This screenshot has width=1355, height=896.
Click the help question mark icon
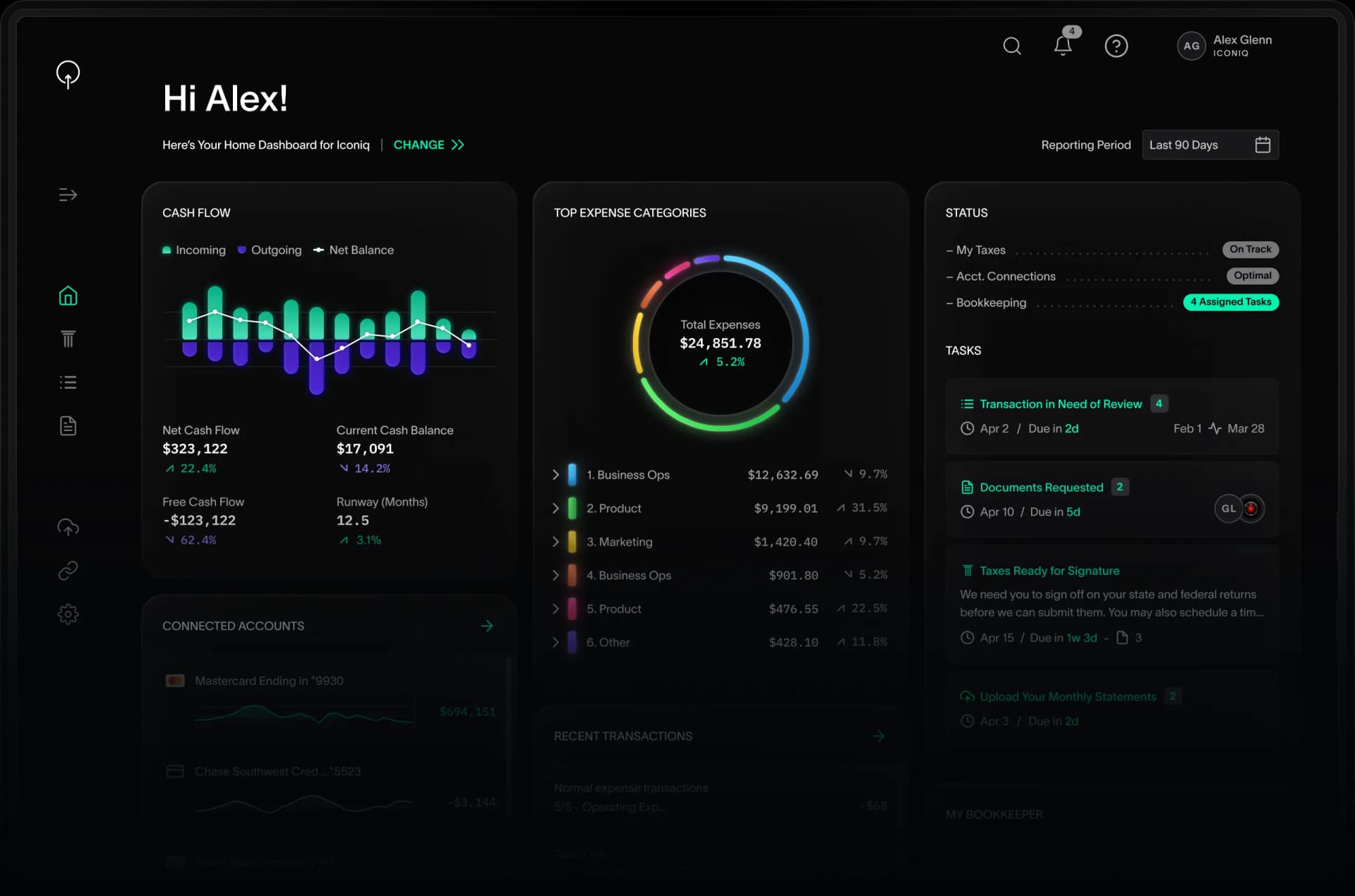click(1116, 47)
